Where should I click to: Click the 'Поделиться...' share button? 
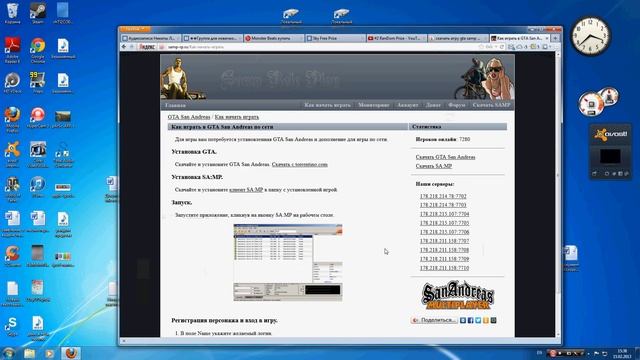tap(434, 320)
